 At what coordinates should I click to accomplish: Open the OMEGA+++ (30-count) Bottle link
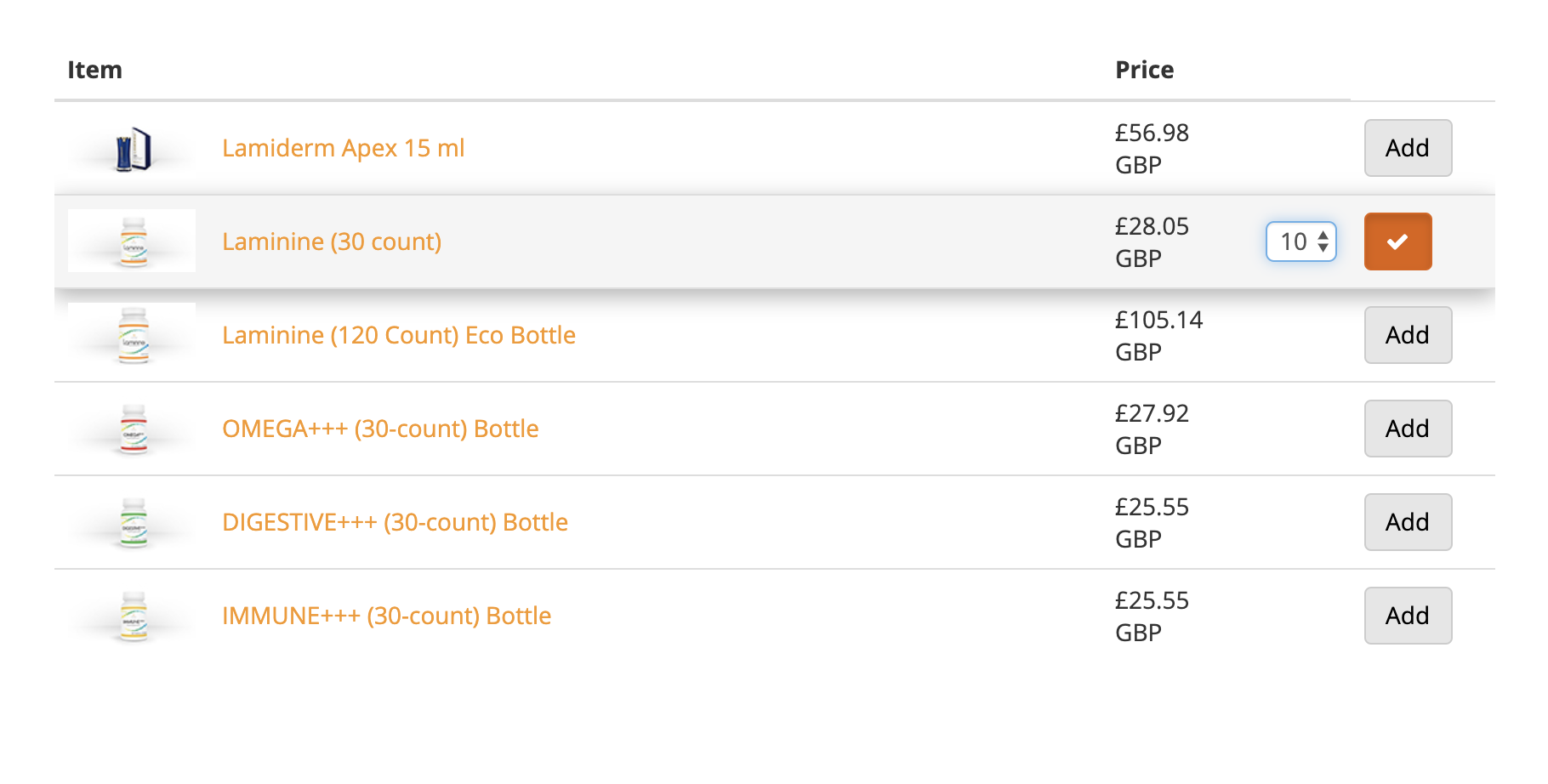coord(380,429)
